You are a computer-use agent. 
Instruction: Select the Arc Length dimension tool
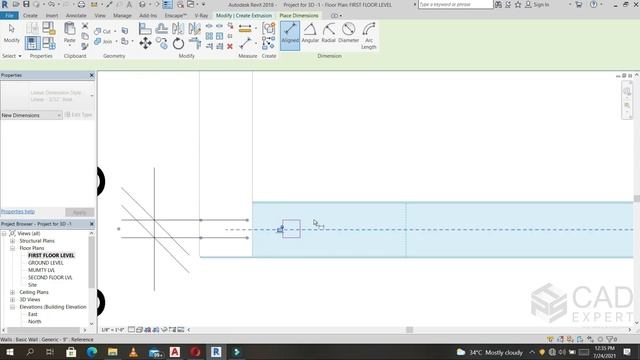pos(369,36)
